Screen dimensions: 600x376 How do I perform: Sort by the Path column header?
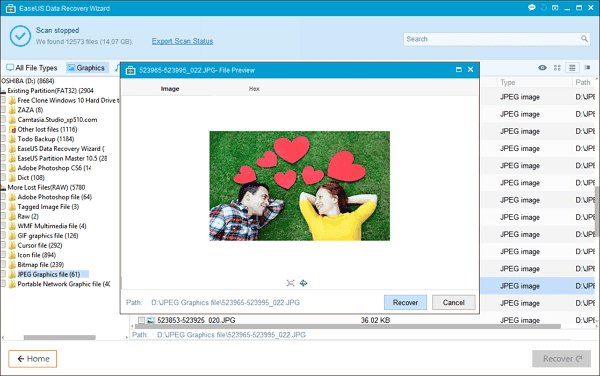[x=583, y=82]
